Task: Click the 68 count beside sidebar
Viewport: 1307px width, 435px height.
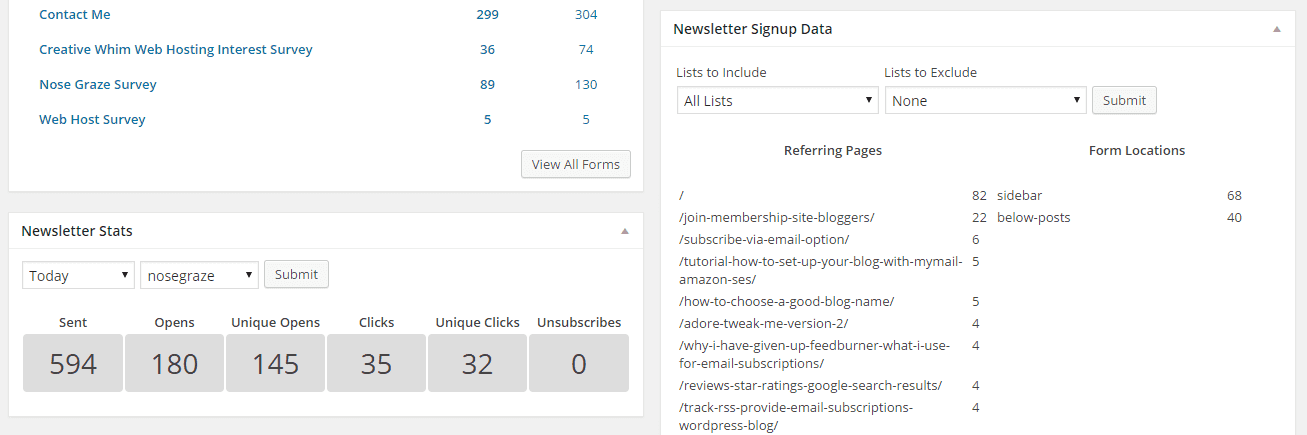Action: click(1234, 196)
